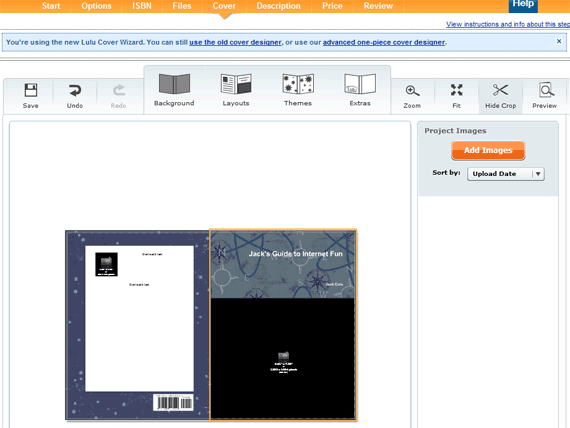Click the Add Images button
The width and height of the screenshot is (570, 428).
tap(488, 150)
